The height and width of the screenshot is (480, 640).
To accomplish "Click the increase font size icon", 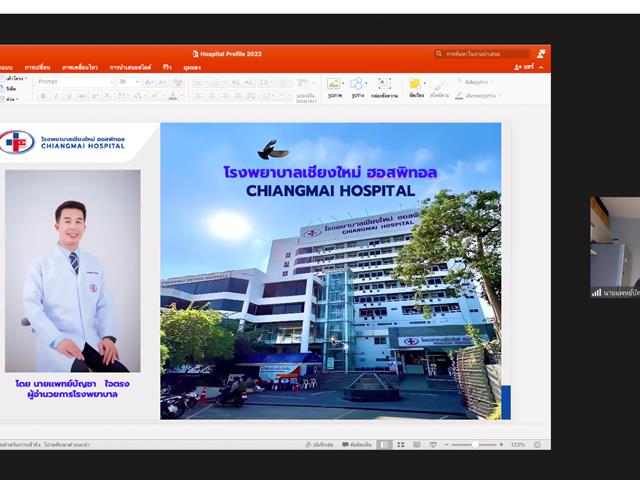I will click(149, 82).
